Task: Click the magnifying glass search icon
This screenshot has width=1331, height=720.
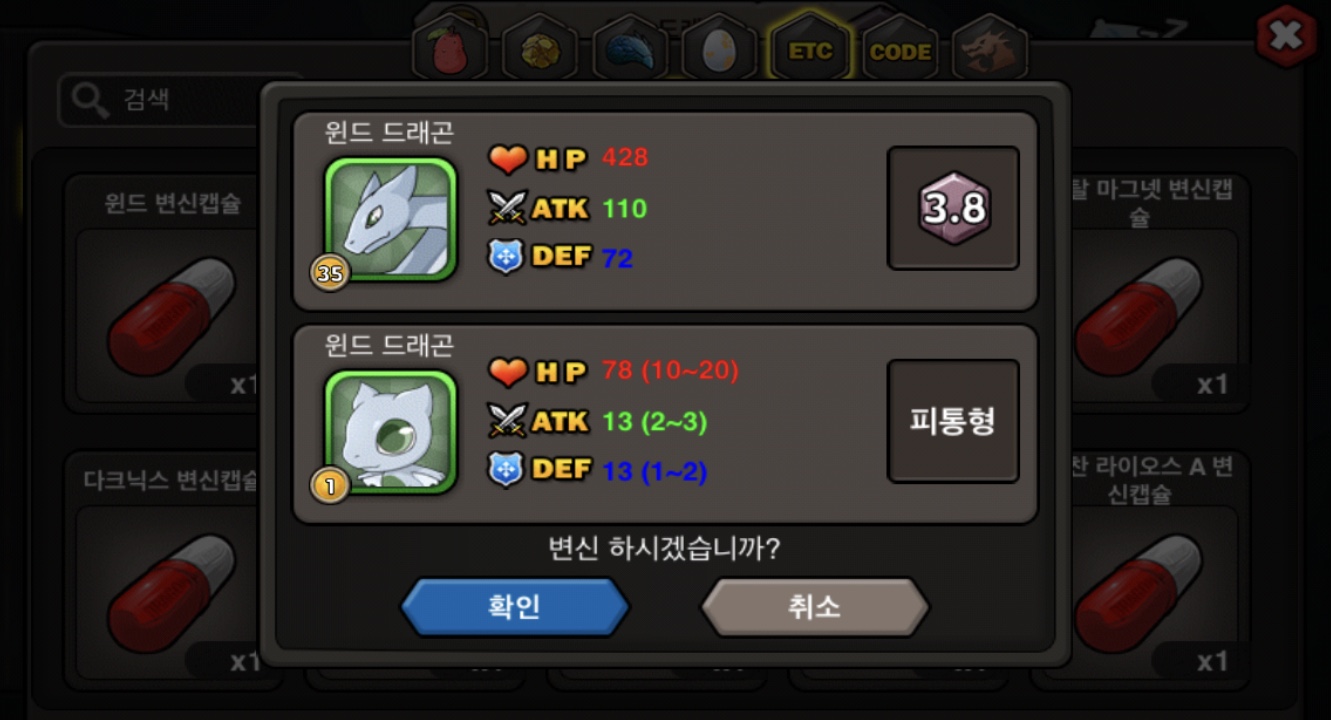Action: click(91, 100)
